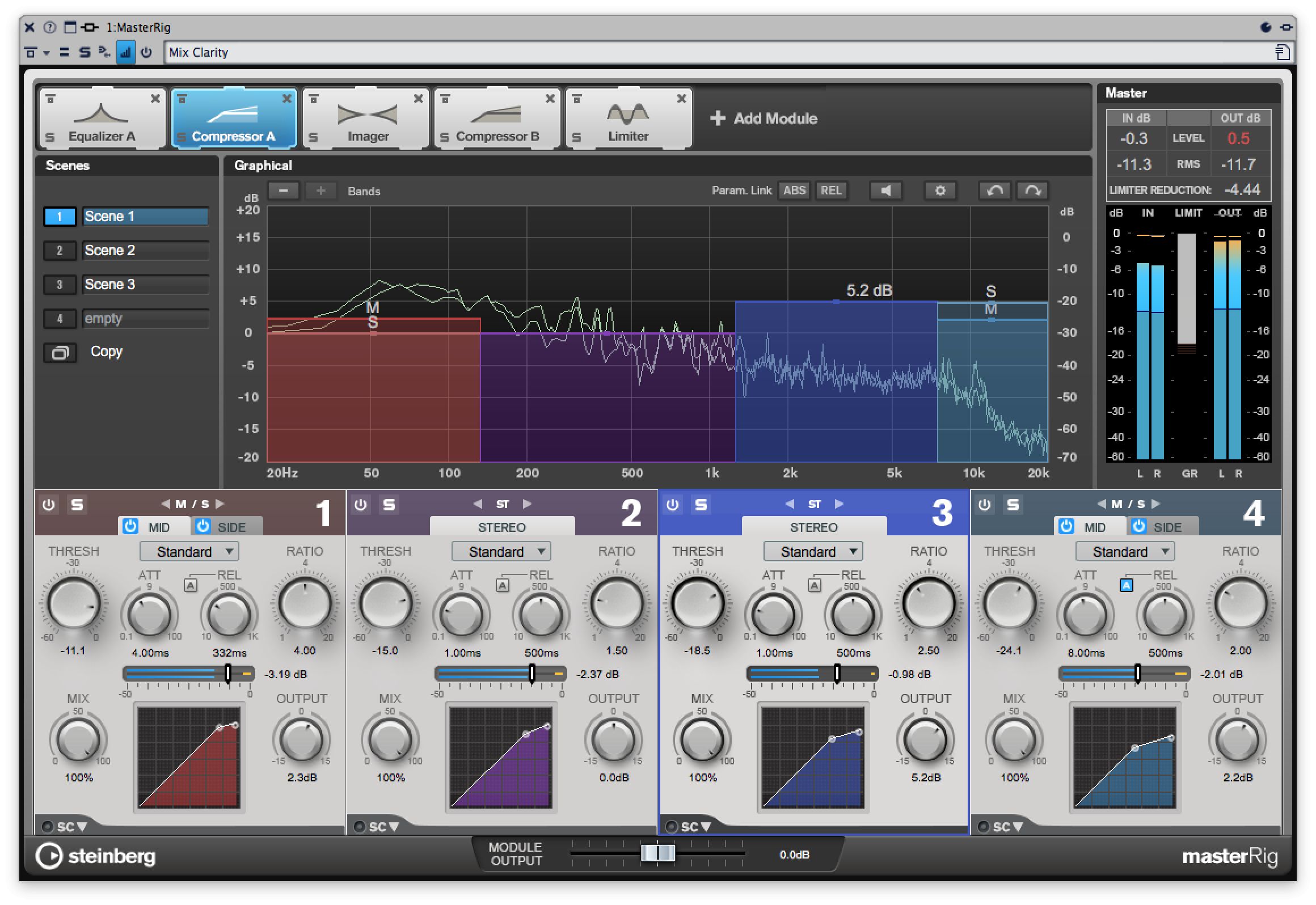Open band 1 Standard mode dropdown
Screen dimensions: 1316x905
click(x=189, y=551)
